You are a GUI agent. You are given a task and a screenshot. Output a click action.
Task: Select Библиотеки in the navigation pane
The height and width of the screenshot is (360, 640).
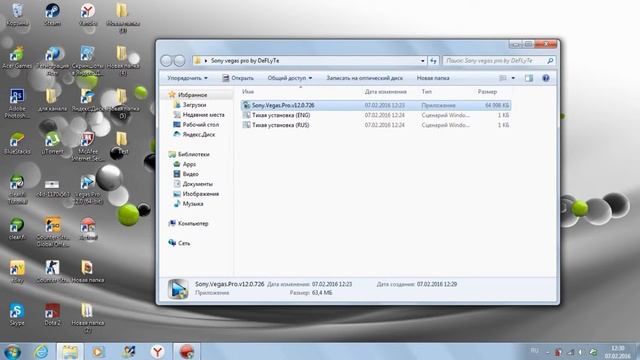tap(193, 154)
